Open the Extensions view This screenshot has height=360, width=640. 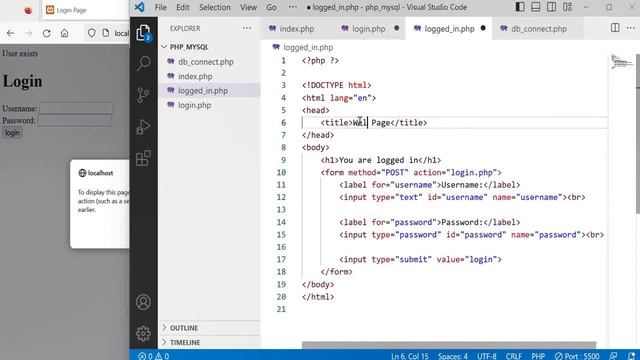click(x=143, y=158)
